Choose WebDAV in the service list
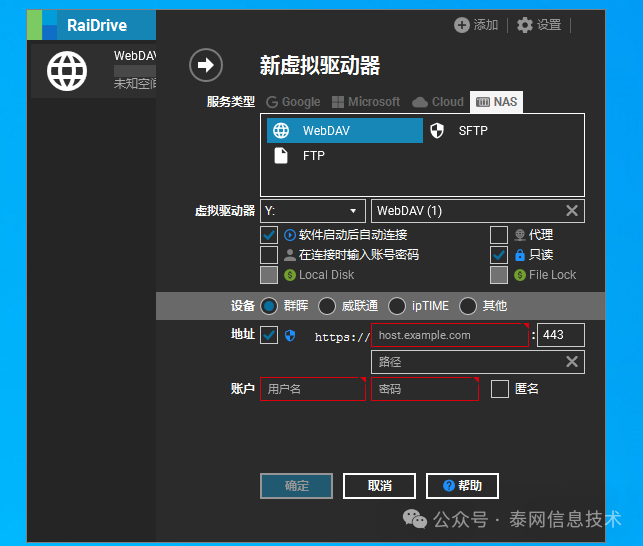The image size is (643, 546). pyautogui.click(x=345, y=131)
